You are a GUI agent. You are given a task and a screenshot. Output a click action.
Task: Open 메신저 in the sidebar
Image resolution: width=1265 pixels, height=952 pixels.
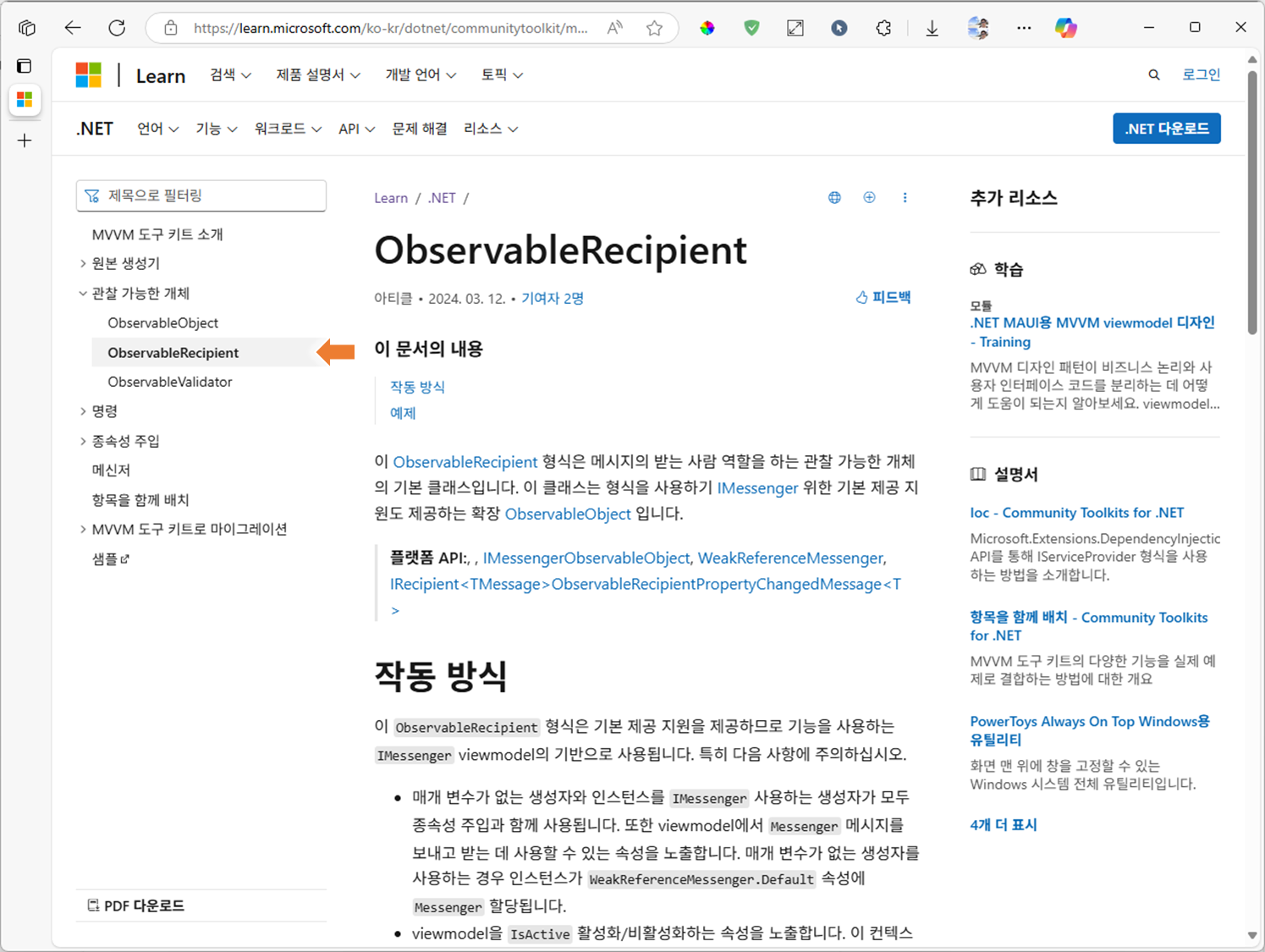pos(111,470)
